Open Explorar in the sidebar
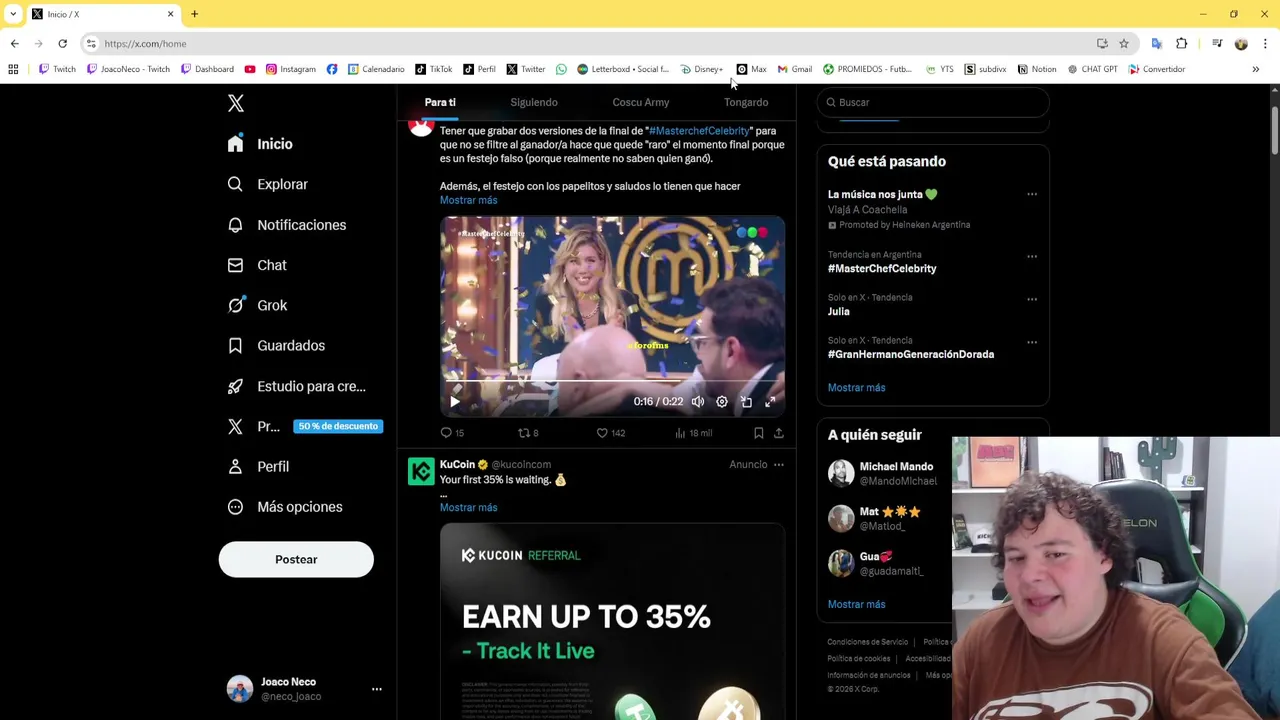Image resolution: width=1280 pixels, height=720 pixels. click(x=267, y=184)
